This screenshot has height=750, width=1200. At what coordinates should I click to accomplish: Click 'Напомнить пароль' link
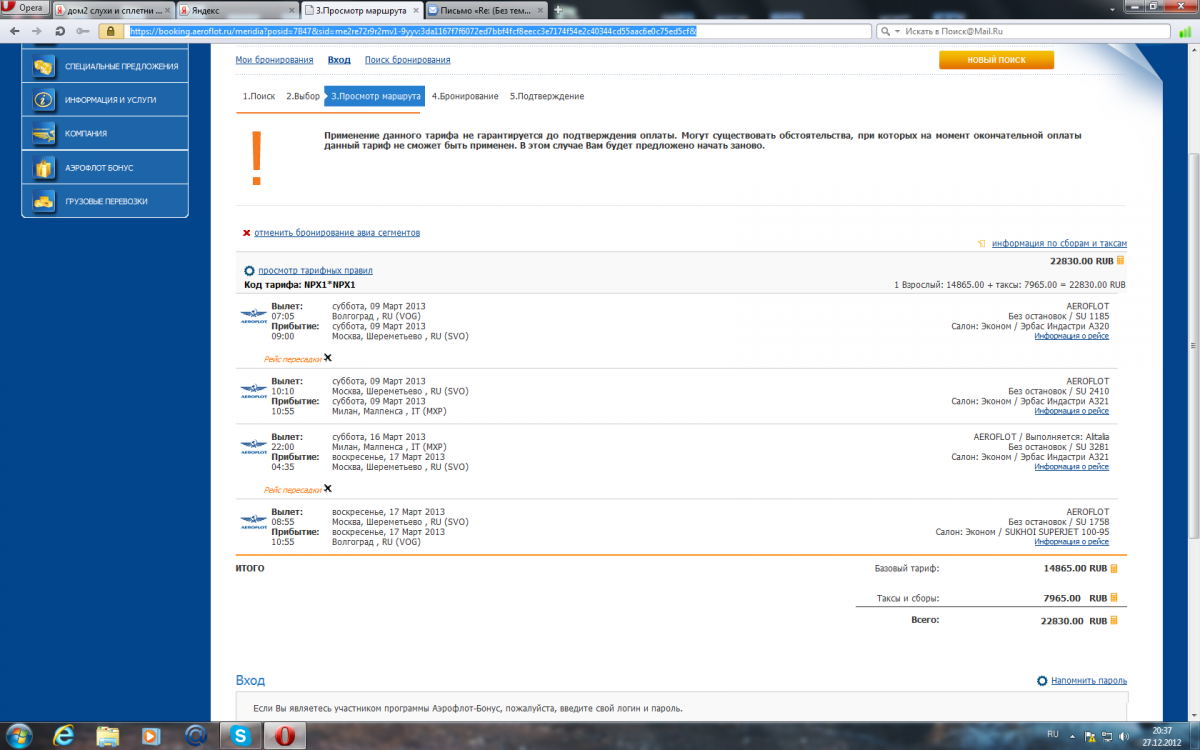click(x=1088, y=681)
